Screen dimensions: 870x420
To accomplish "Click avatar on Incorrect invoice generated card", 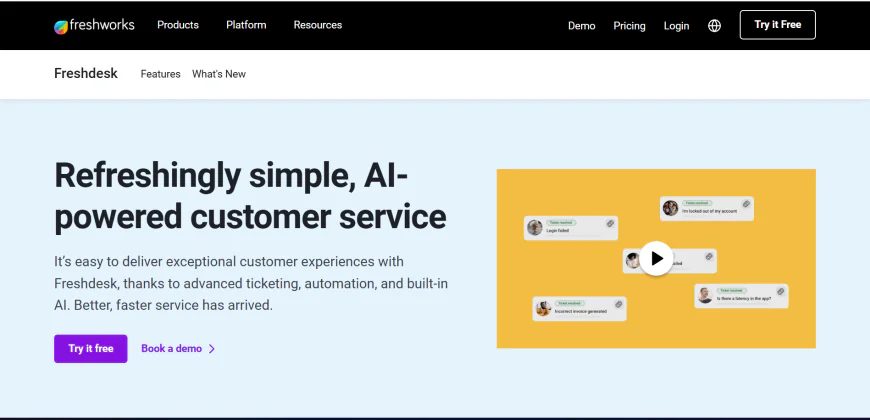I will click(x=543, y=308).
